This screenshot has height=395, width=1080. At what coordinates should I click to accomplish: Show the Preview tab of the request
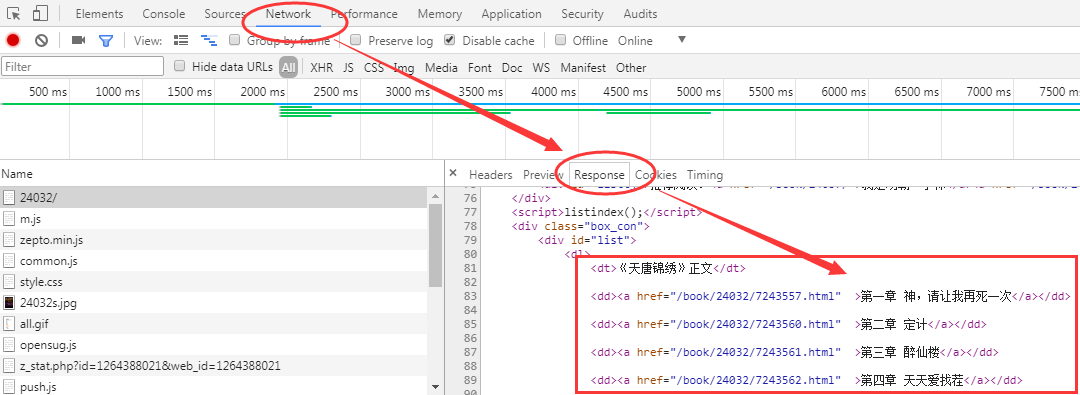tap(544, 175)
